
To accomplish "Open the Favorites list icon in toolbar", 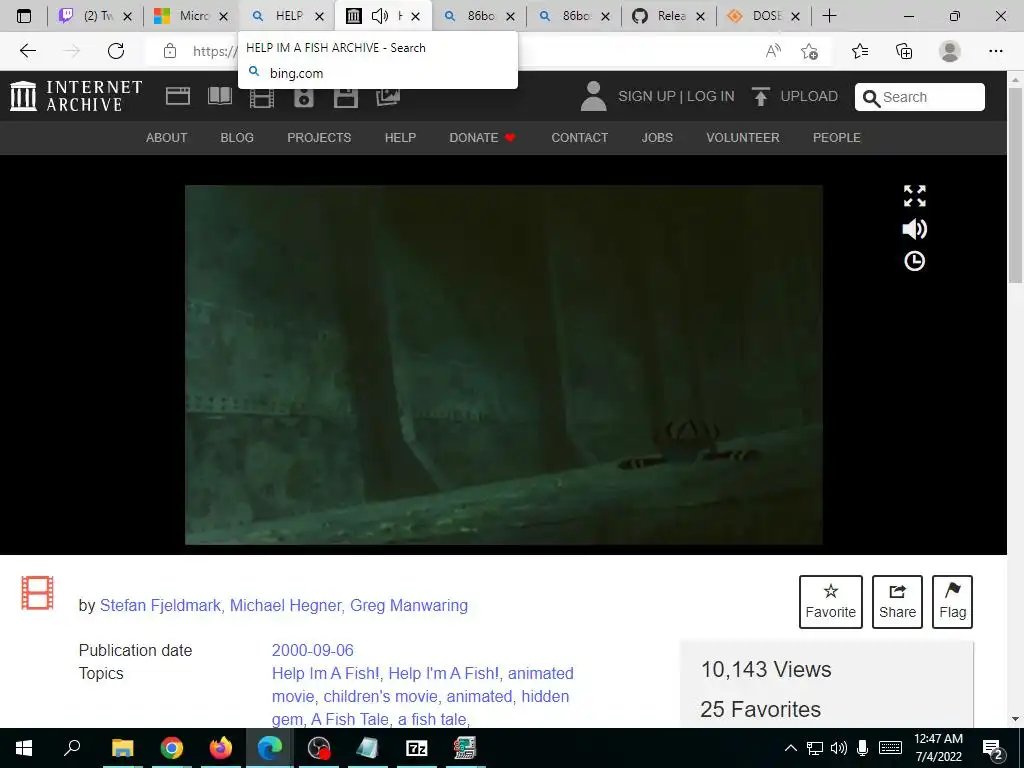I will click(x=860, y=51).
